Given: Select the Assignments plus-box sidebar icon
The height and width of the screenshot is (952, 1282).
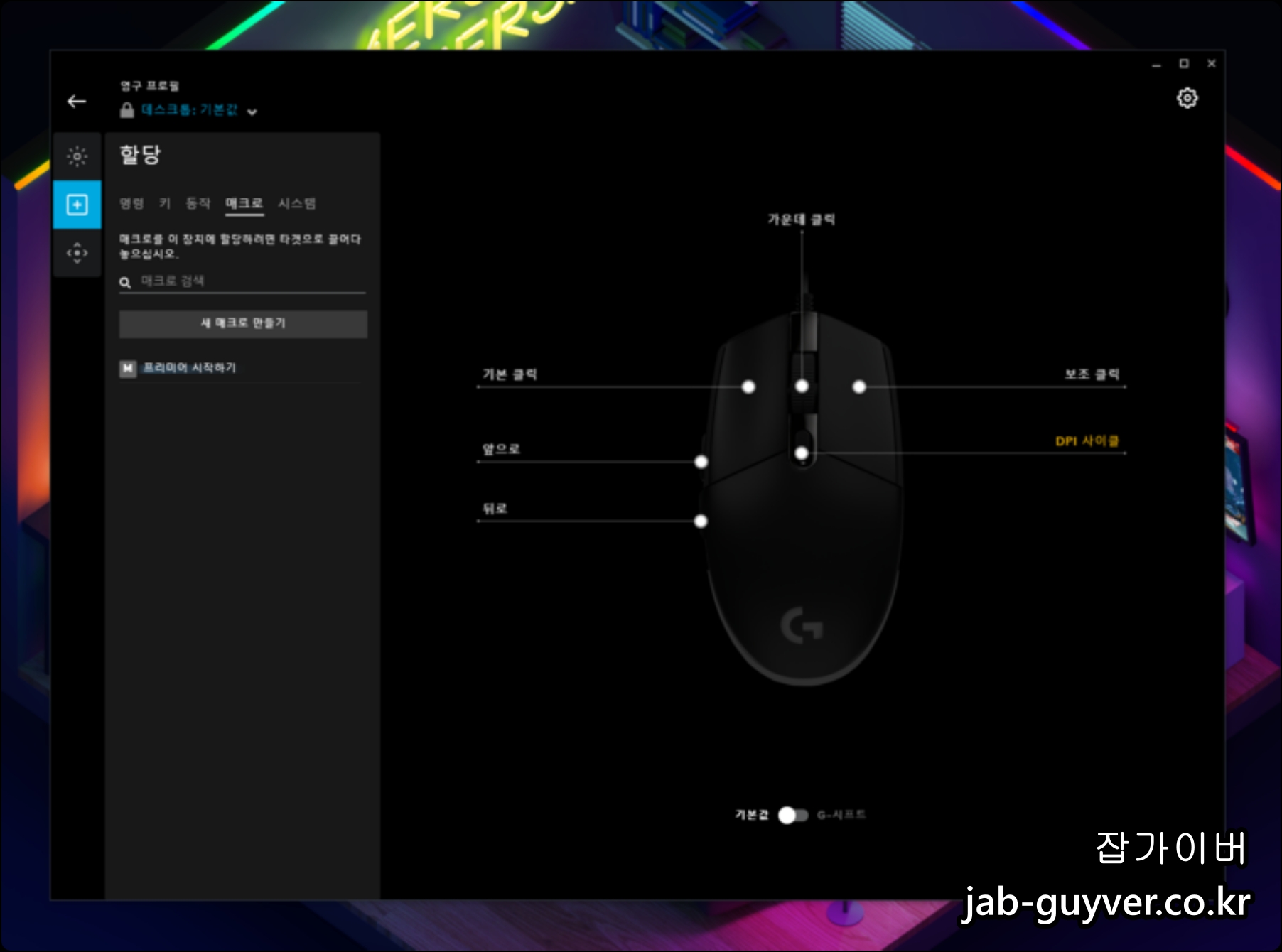Looking at the screenshot, I should coord(77,205).
